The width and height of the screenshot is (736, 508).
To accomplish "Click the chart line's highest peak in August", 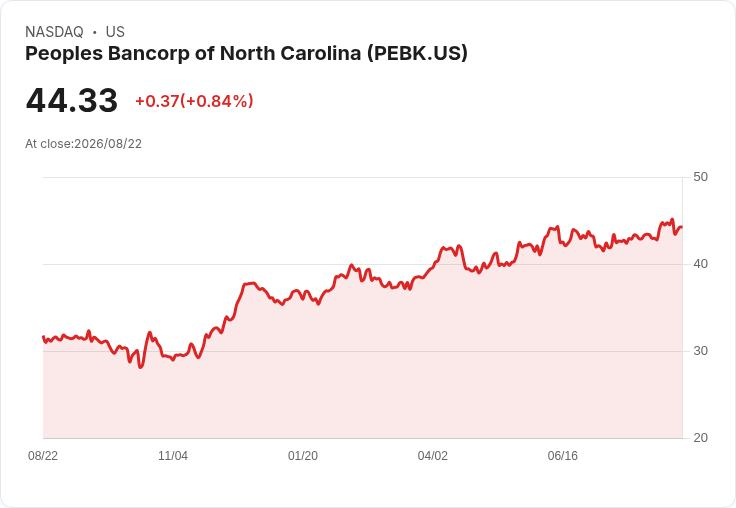I will 672,219.
